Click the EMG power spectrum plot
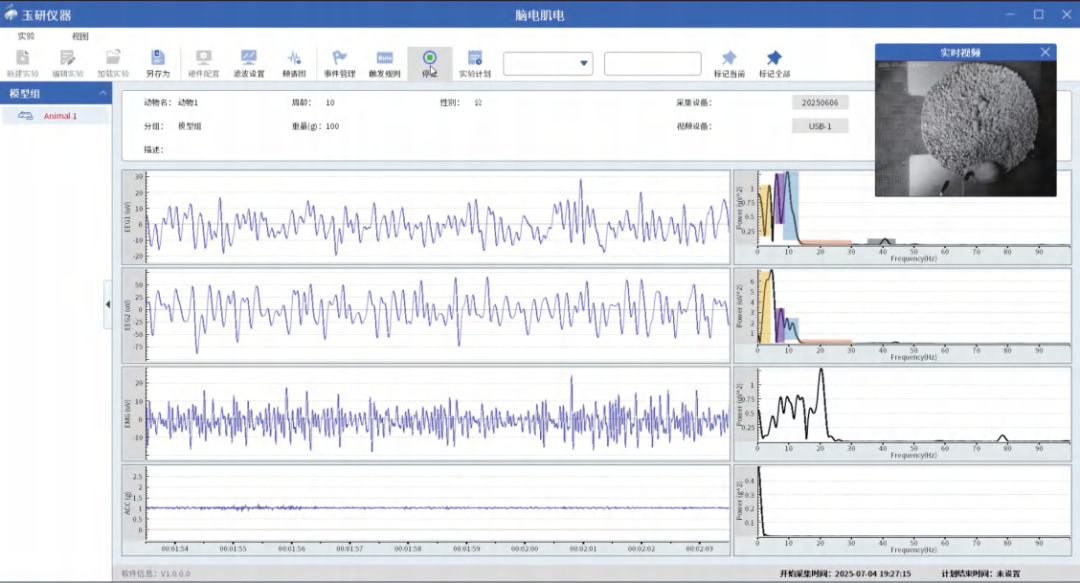The width and height of the screenshot is (1080, 583). [913, 405]
